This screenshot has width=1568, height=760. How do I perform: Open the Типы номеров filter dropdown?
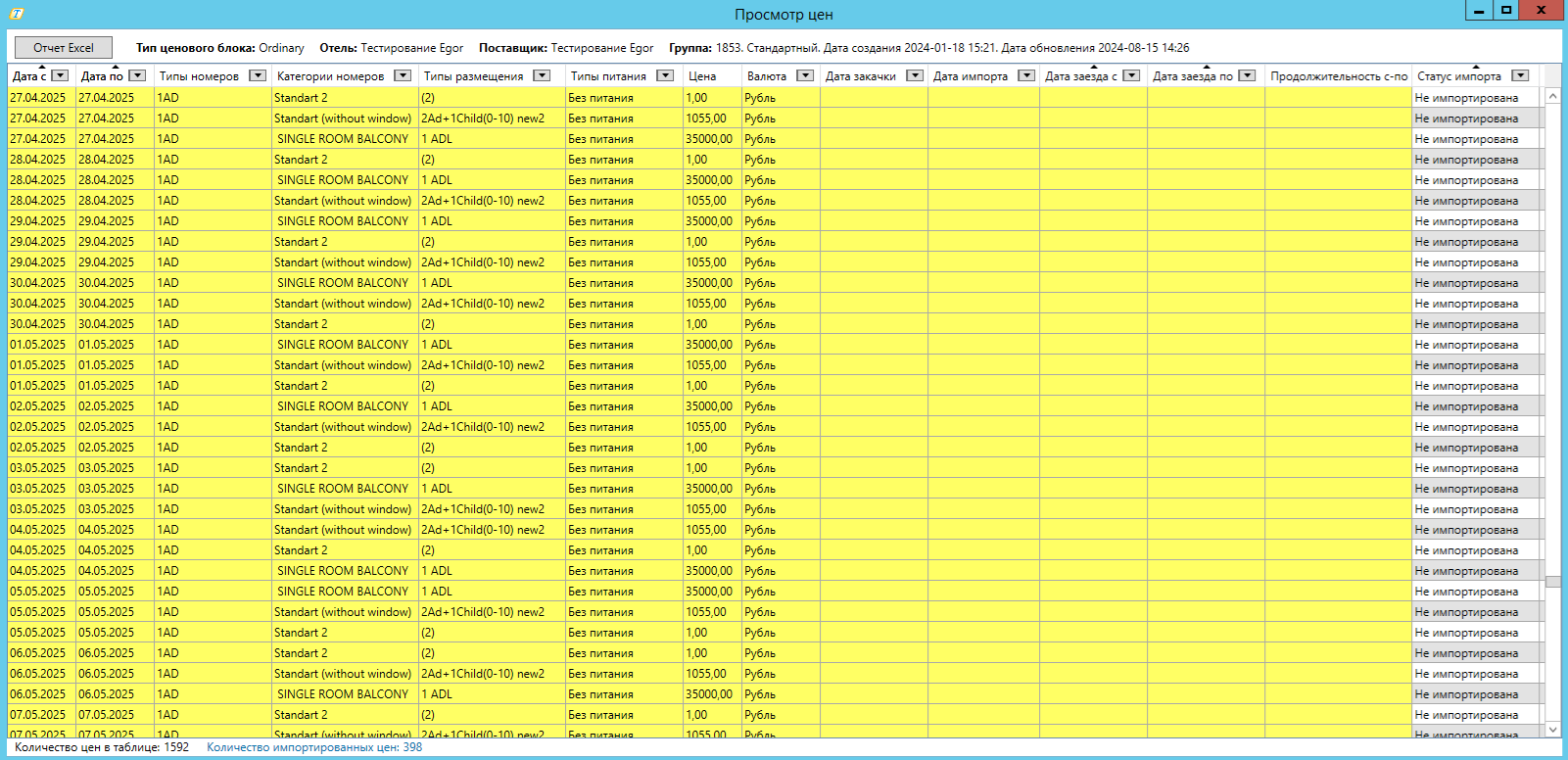pyautogui.click(x=258, y=75)
